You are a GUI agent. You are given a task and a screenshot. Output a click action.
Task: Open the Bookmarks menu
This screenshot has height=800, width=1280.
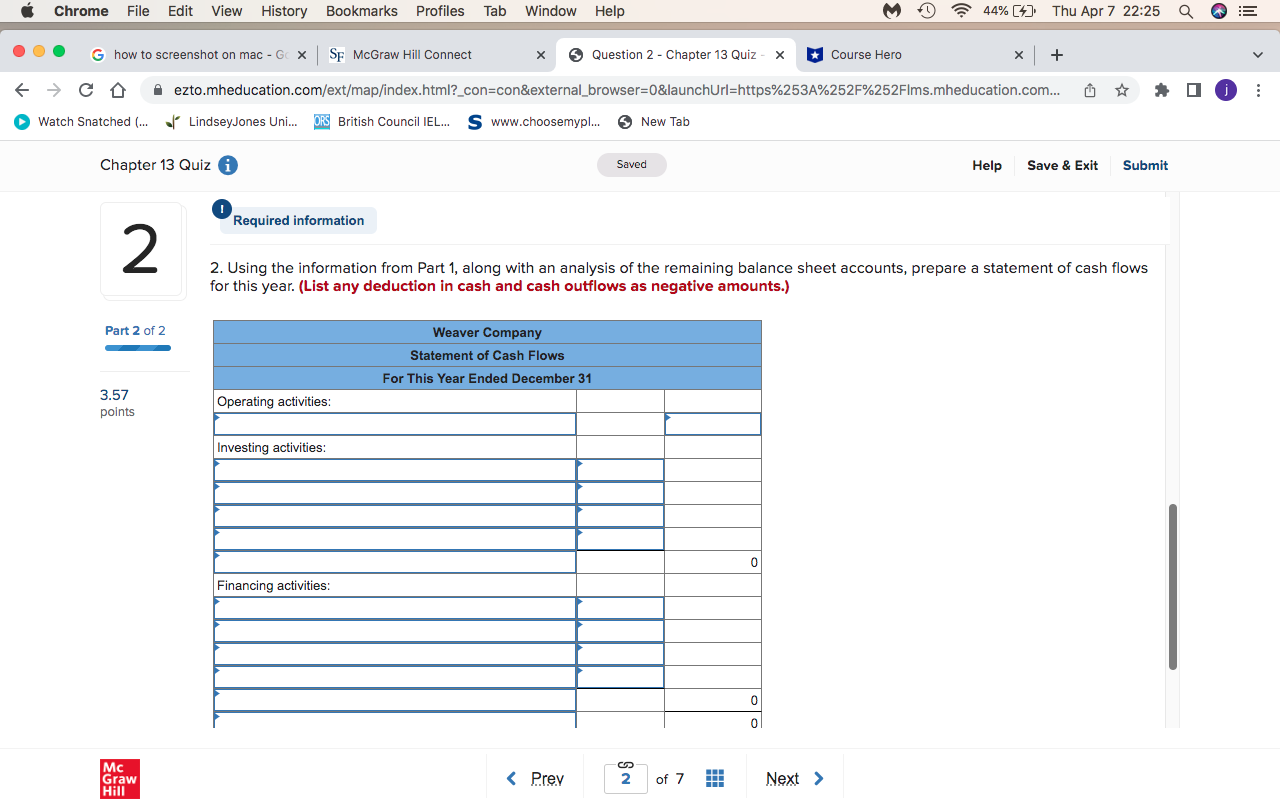click(361, 11)
